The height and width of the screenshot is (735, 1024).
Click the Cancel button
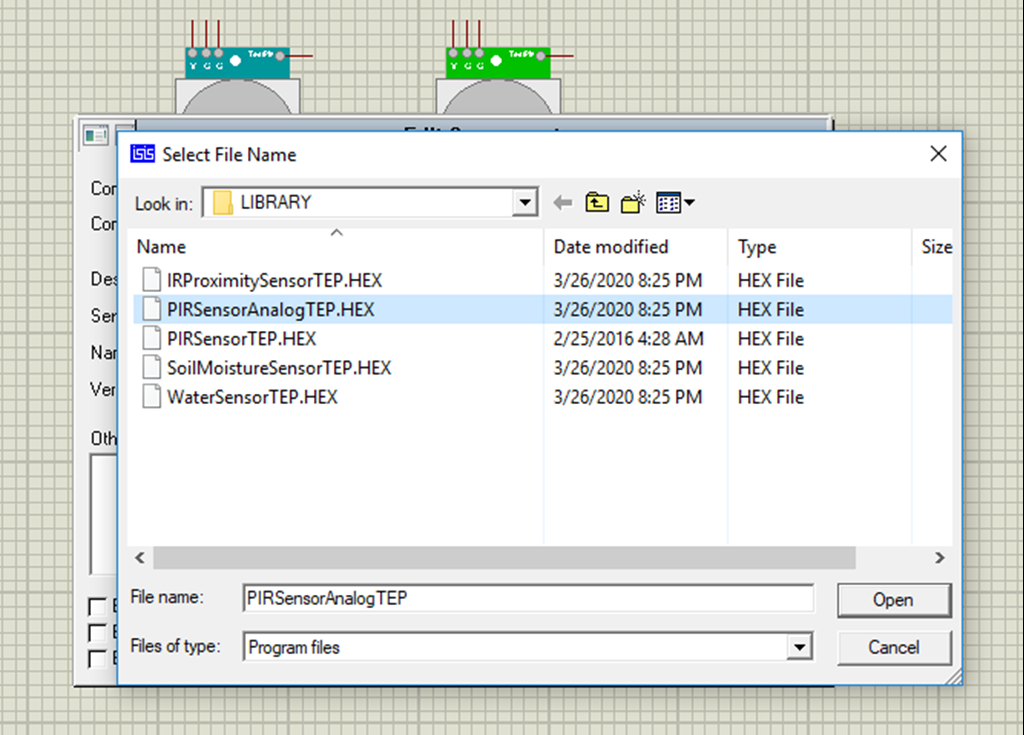coord(893,647)
